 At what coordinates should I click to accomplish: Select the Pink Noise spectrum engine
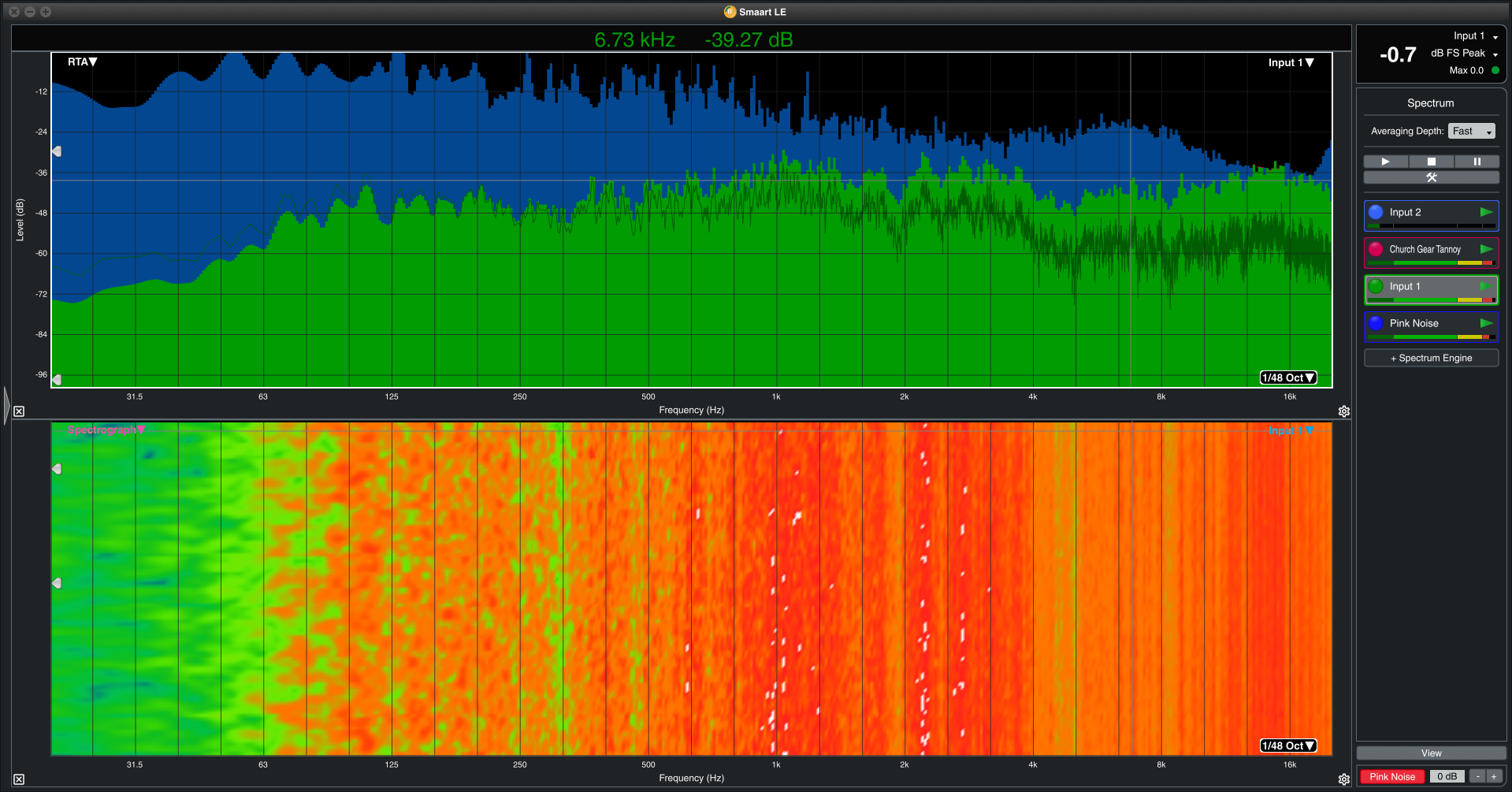pyautogui.click(x=1431, y=326)
